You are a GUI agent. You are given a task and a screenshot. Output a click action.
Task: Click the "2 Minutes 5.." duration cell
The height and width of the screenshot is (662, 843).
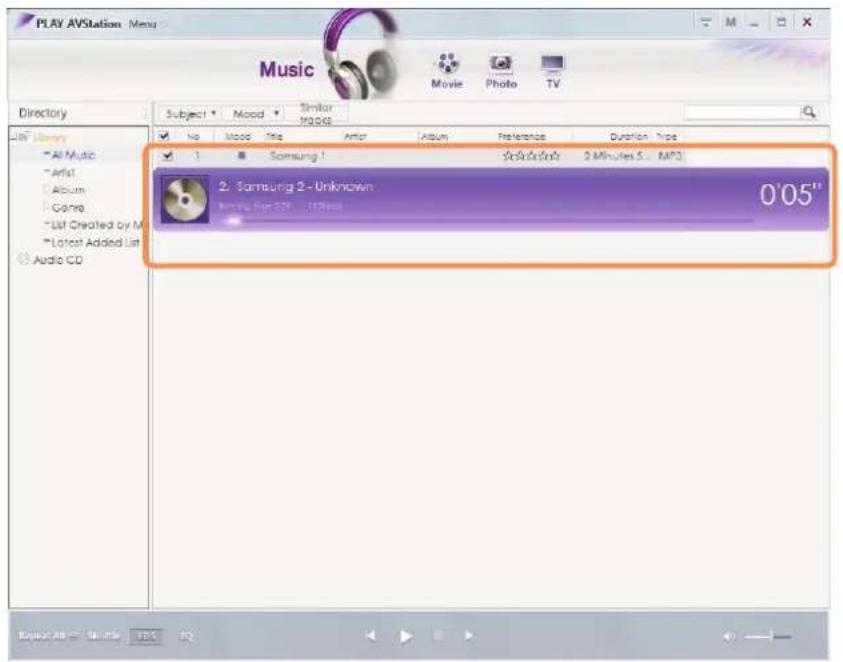click(617, 156)
